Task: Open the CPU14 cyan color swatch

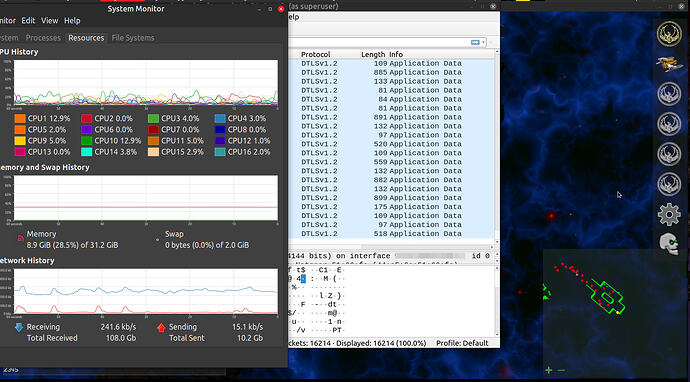Action: click(86, 152)
